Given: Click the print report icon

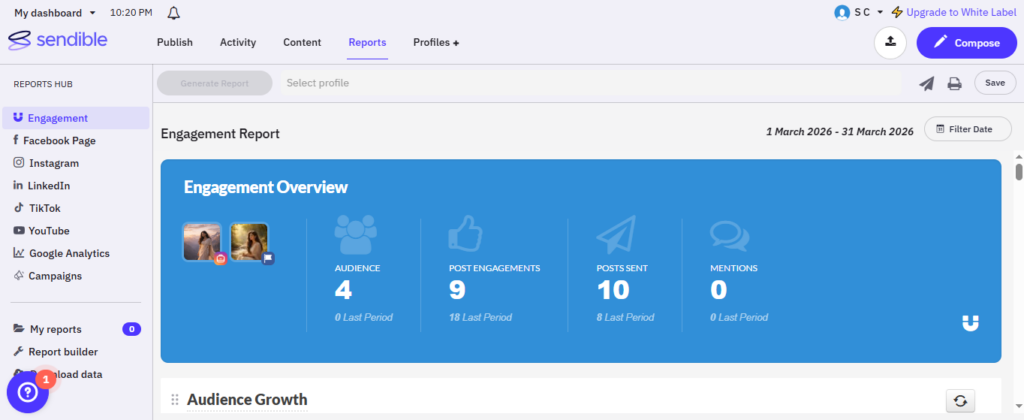Looking at the screenshot, I should (x=955, y=84).
